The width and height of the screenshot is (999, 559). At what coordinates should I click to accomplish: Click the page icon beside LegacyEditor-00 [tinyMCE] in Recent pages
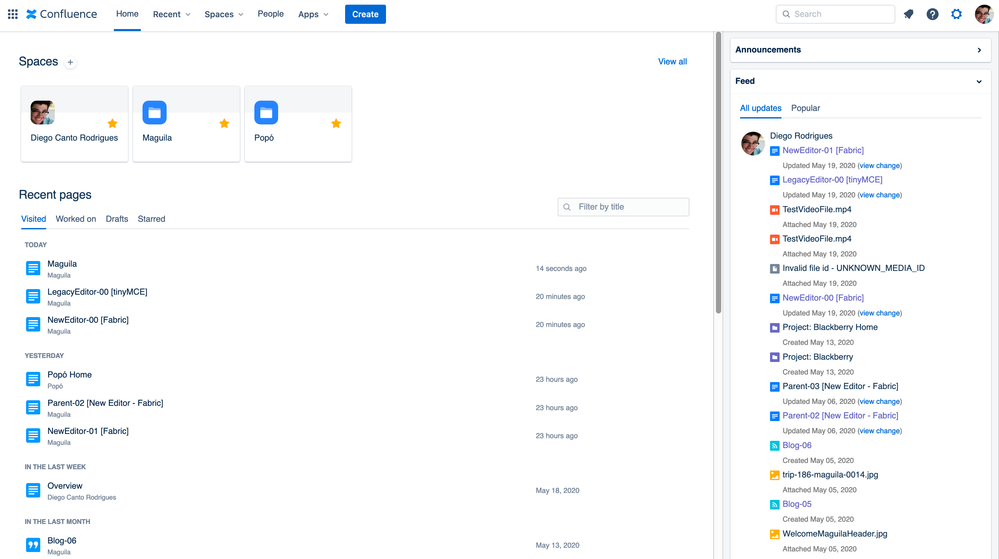pos(33,296)
